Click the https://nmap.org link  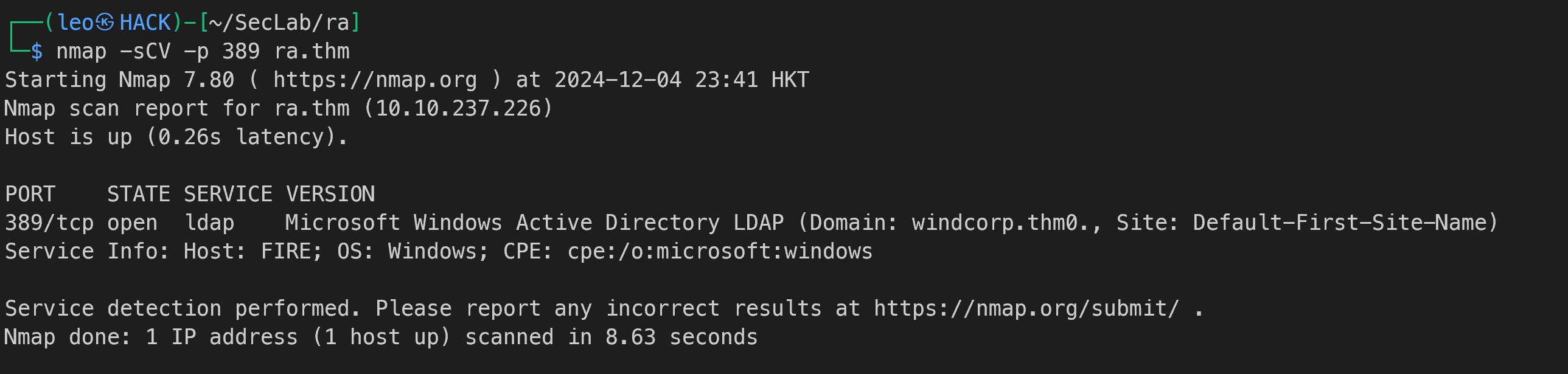[x=375, y=80]
